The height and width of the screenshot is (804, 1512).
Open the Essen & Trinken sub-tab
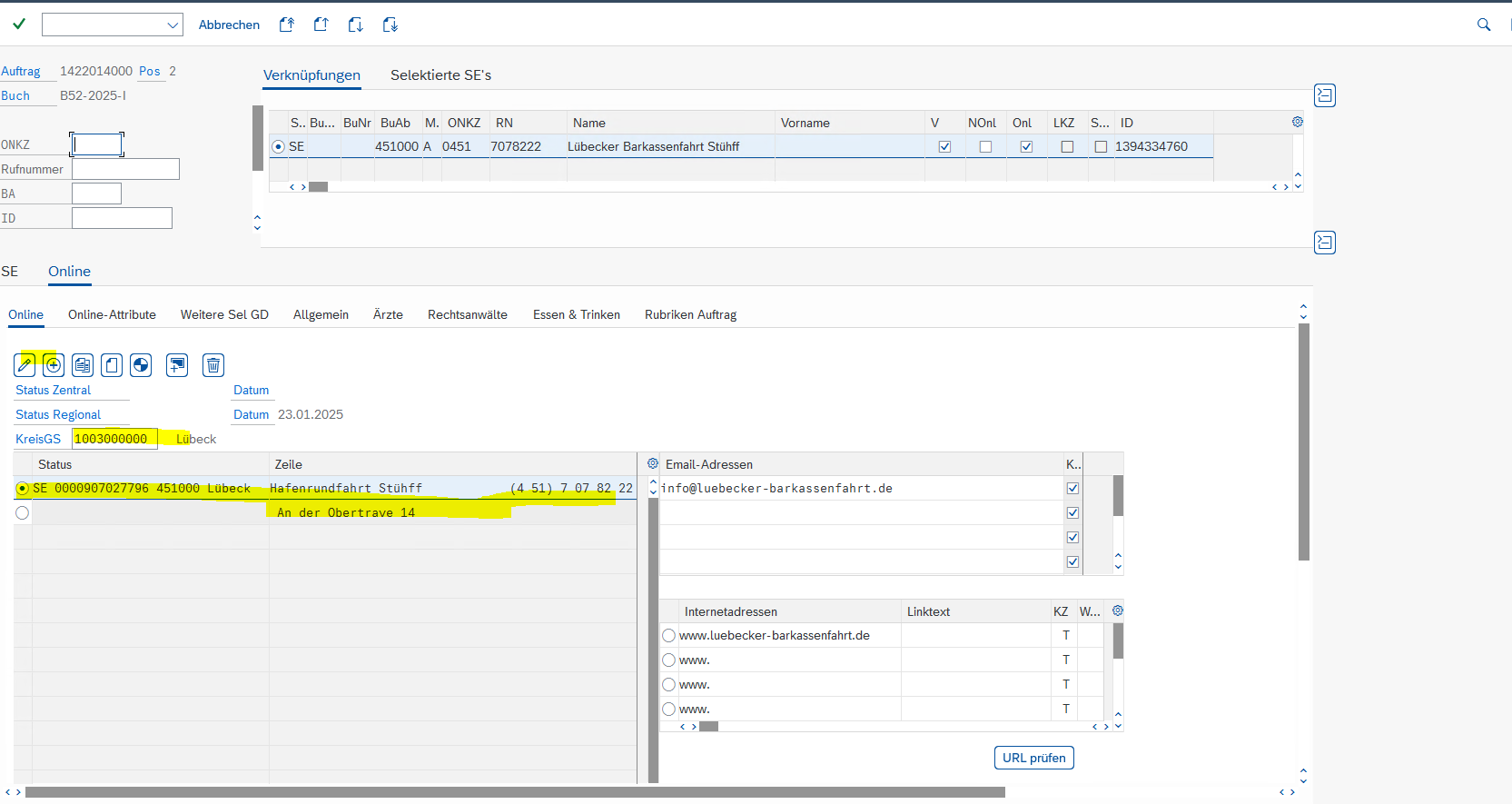(577, 314)
